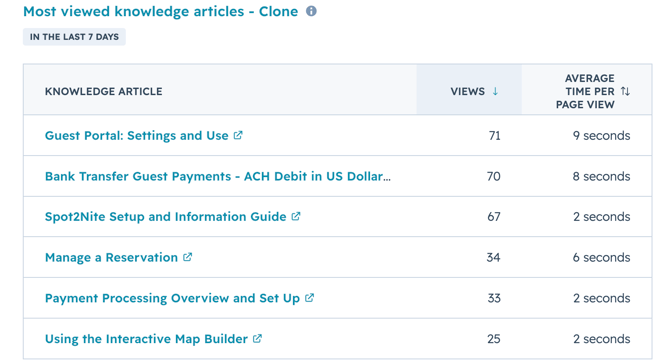670x362 pixels.
Task: Open external link icon for Manage a Reservation
Action: click(x=188, y=257)
